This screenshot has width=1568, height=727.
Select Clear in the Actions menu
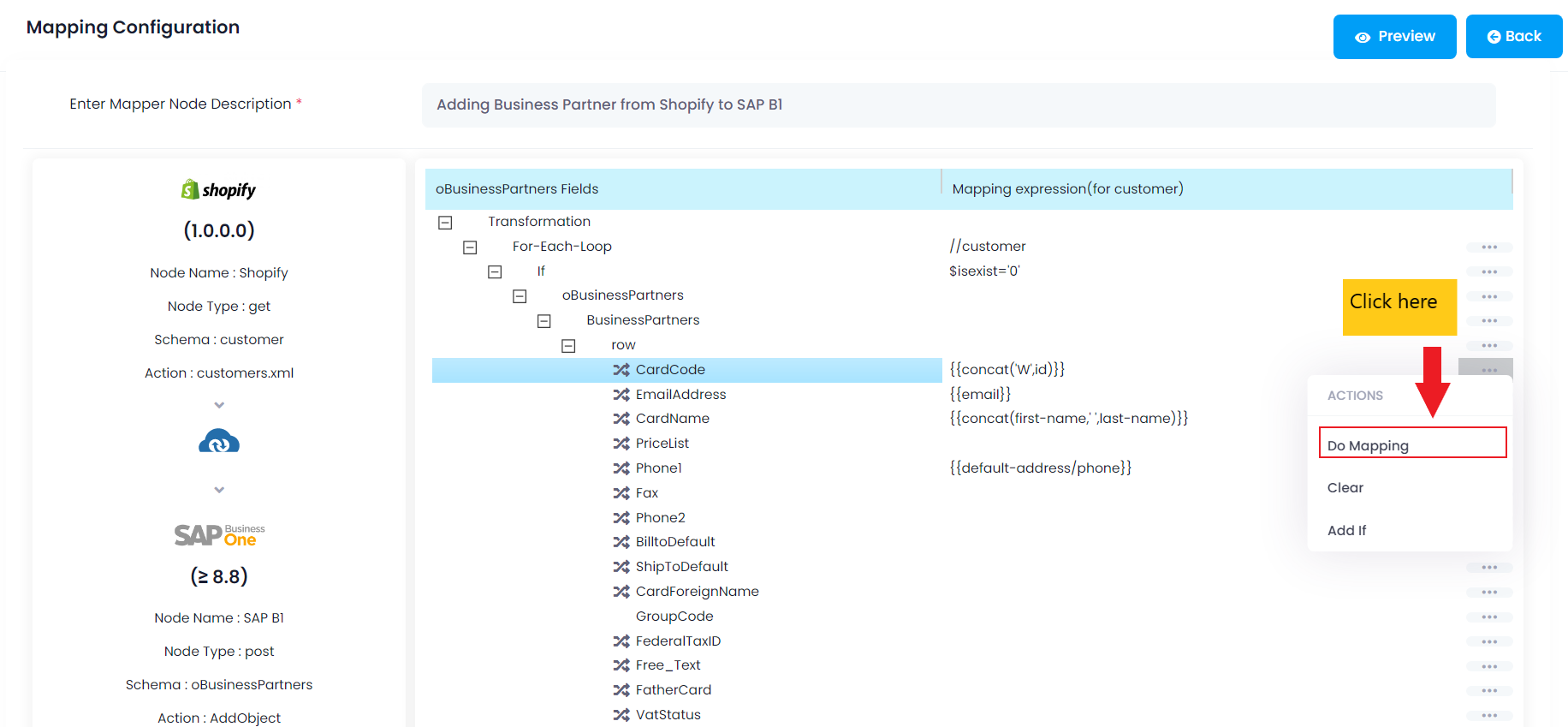click(x=1345, y=488)
